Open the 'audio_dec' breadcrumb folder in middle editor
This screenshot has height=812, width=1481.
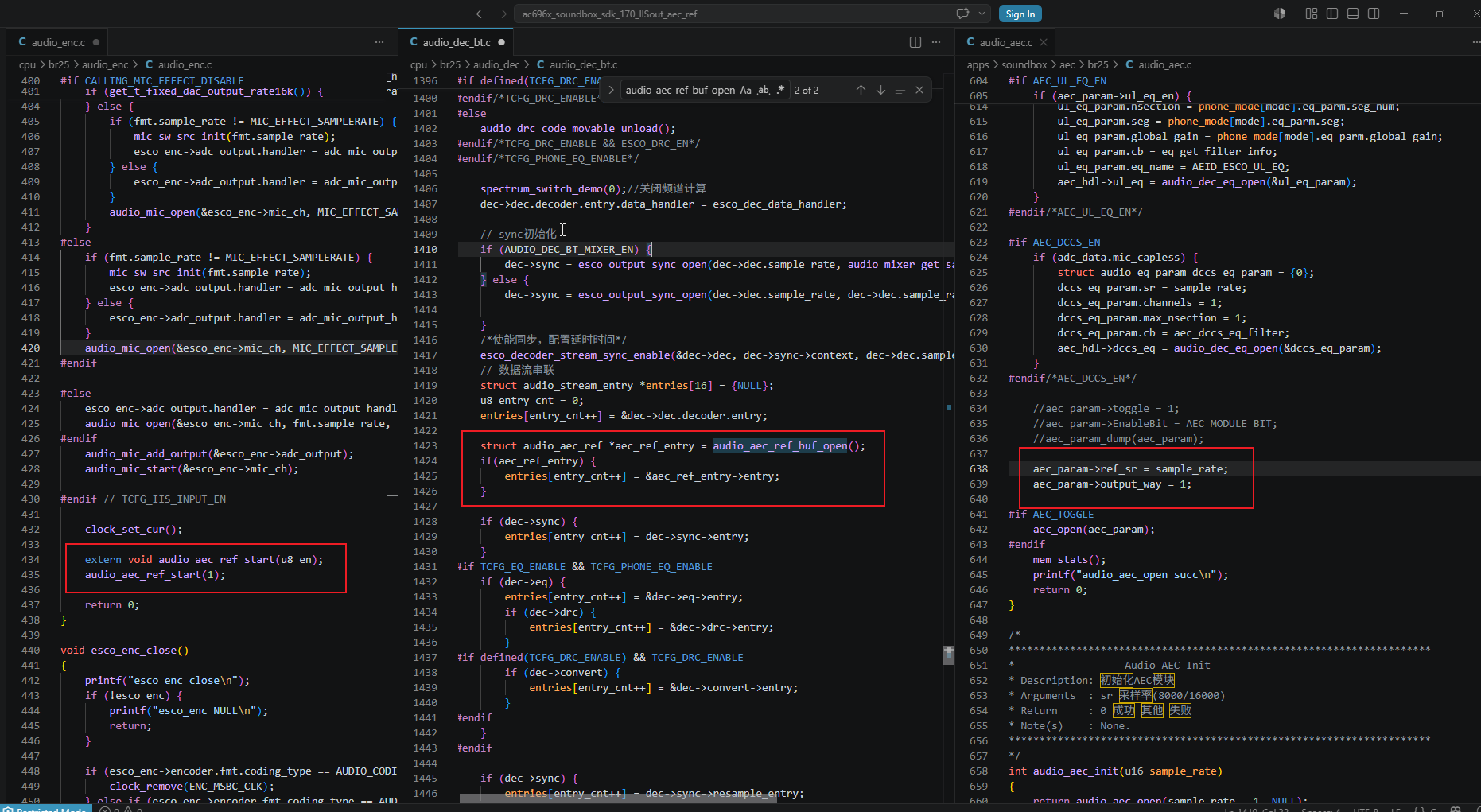click(x=496, y=64)
